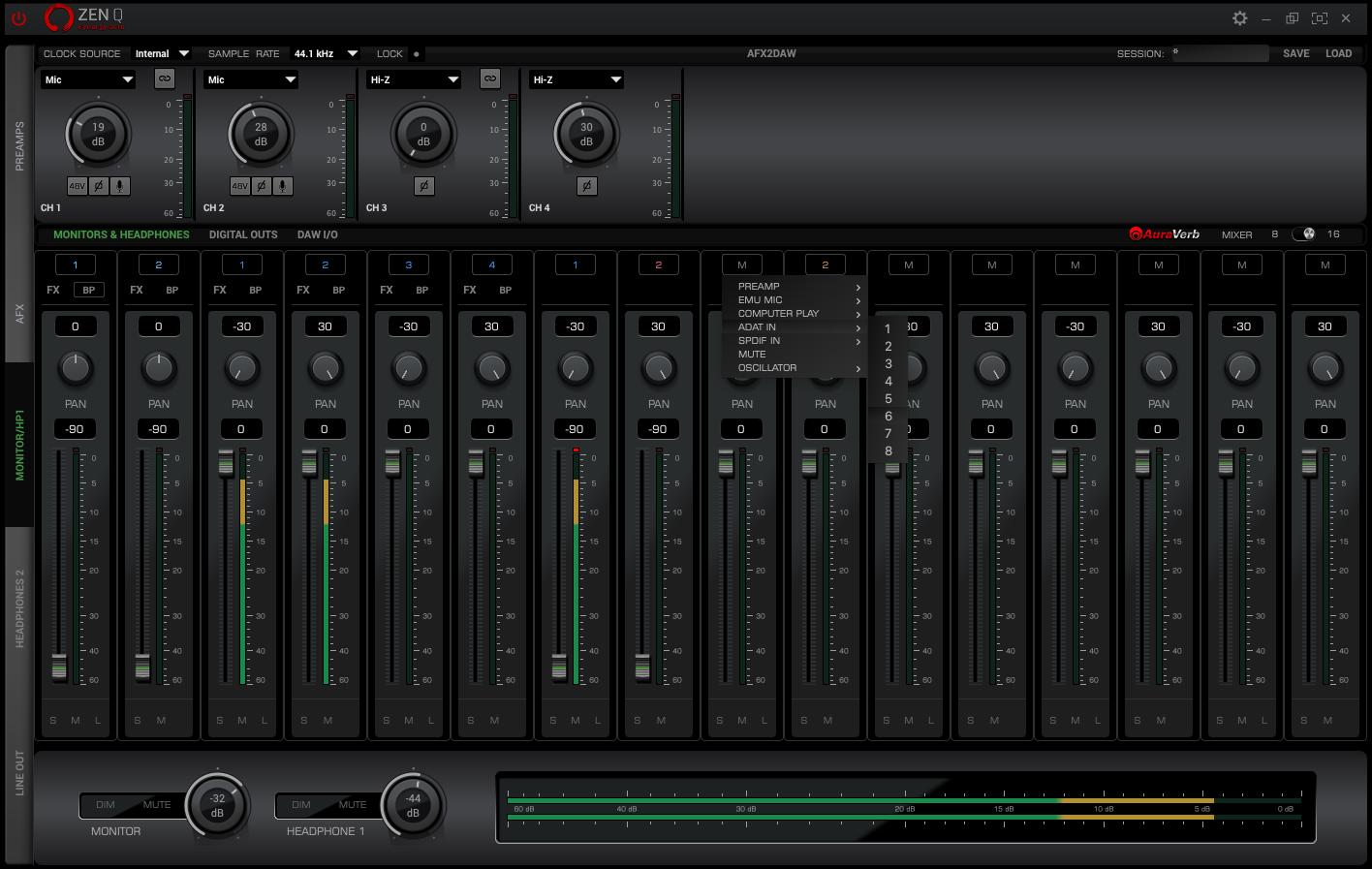Screen dimensions: 1372x869
Task: Link preamp channels CH 1 and CH 2
Action: click(165, 78)
